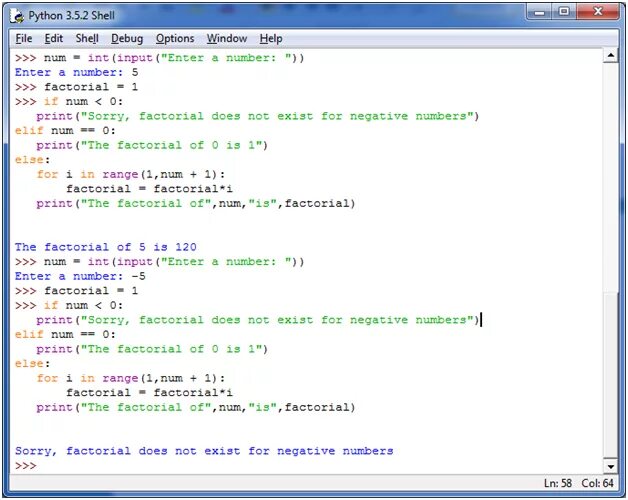The image size is (628, 500).
Task: Click the output 'The factorial of 5 is 120'
Action: [106, 247]
